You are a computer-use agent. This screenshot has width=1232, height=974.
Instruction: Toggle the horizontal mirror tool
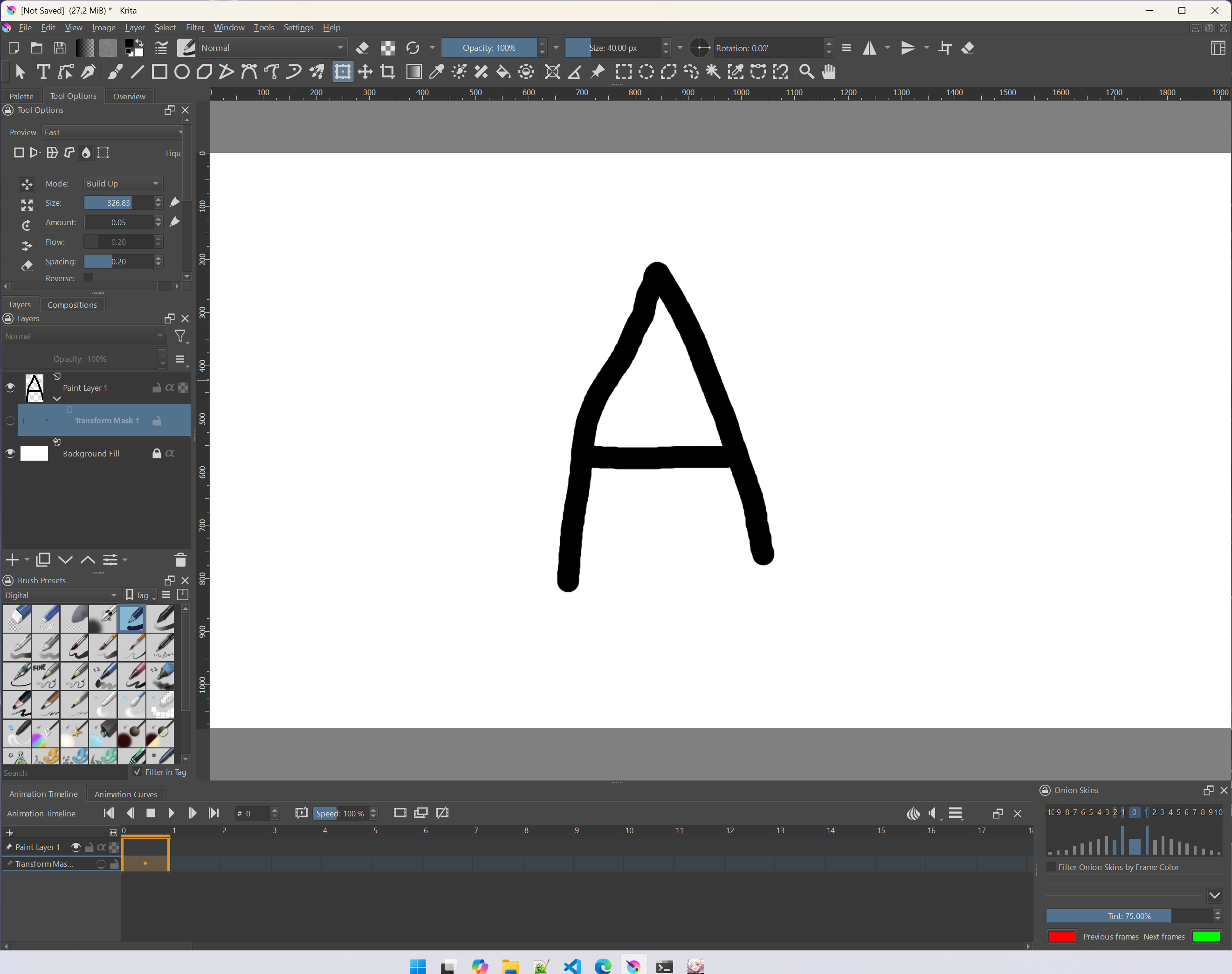click(869, 48)
